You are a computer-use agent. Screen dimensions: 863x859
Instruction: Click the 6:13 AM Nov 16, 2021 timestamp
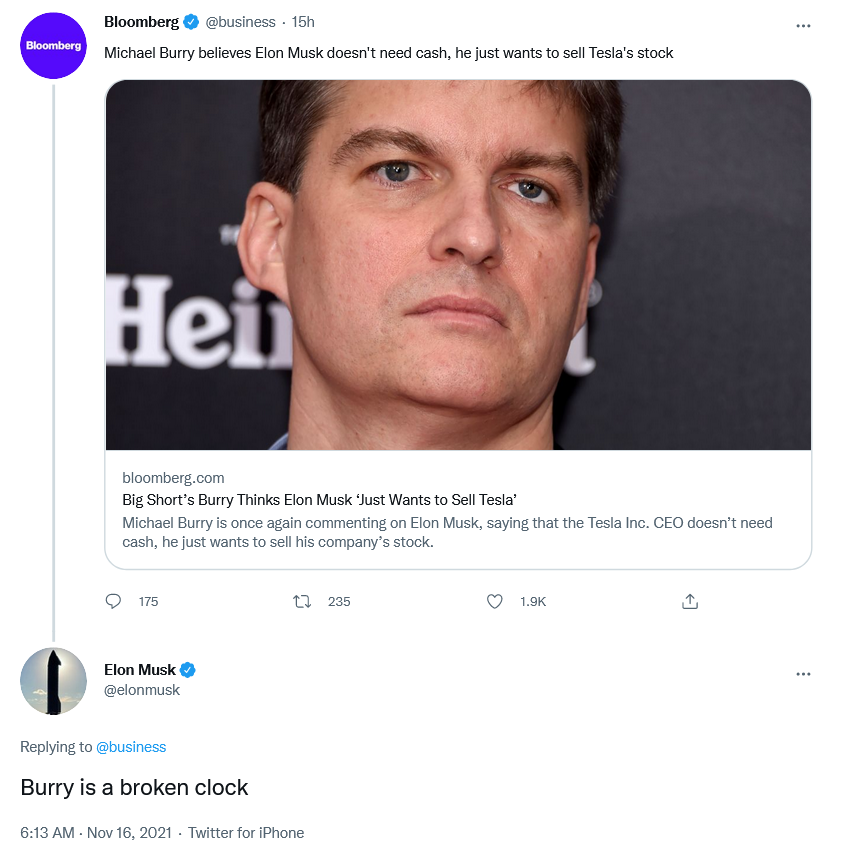(94, 833)
